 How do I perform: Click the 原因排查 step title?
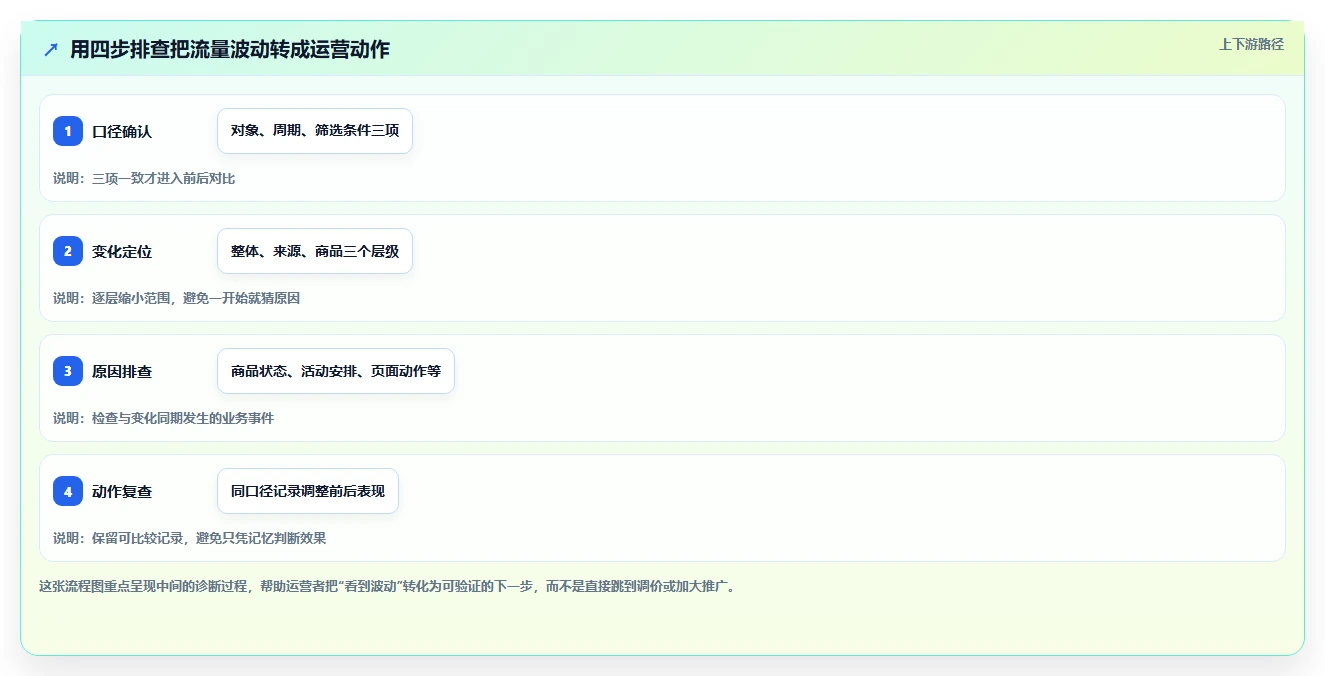tap(122, 371)
